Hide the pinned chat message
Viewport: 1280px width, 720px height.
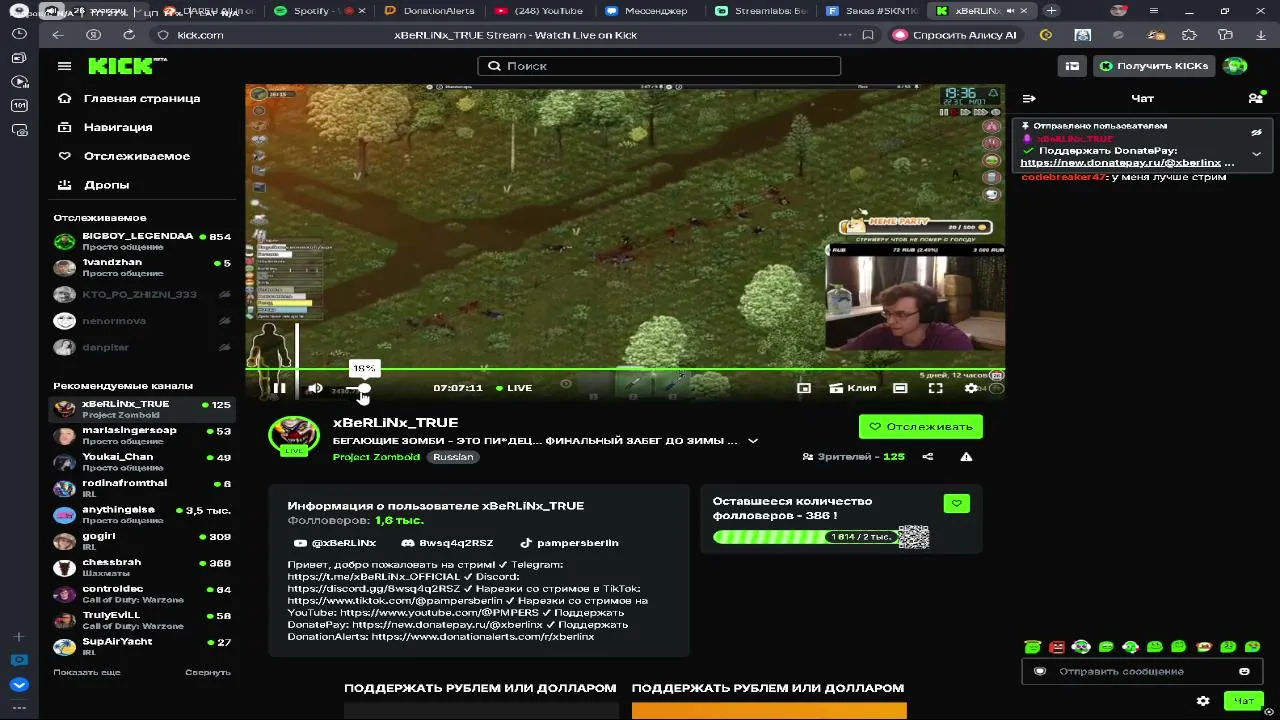tap(1256, 132)
